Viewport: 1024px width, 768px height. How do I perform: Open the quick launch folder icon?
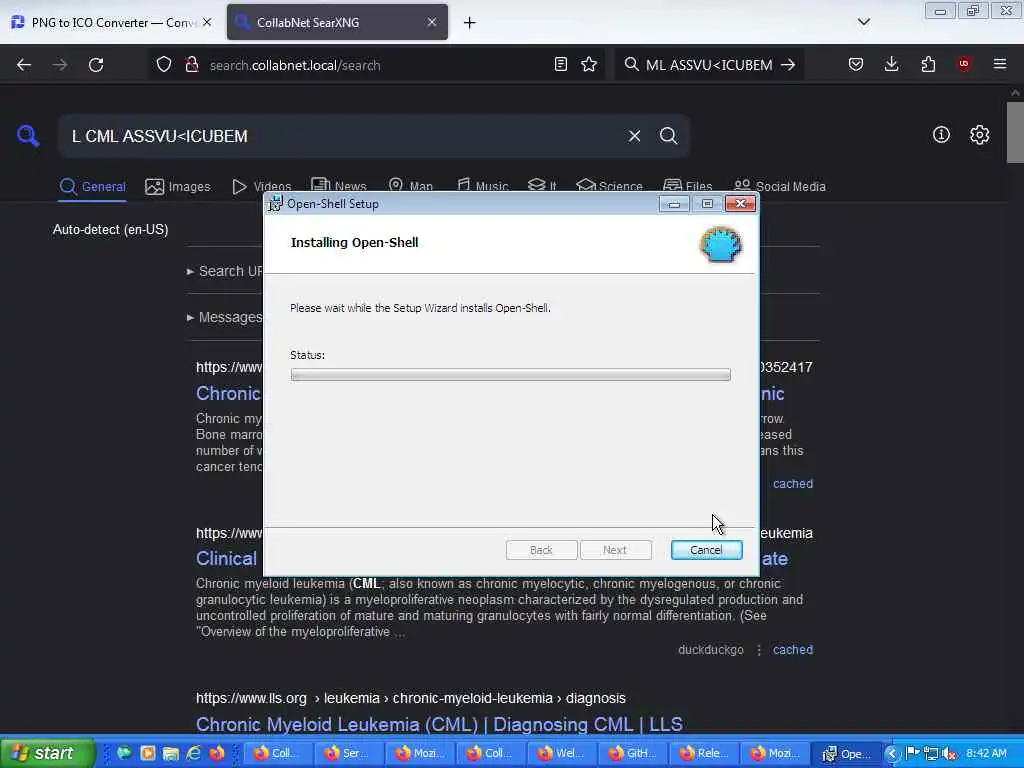(x=170, y=753)
